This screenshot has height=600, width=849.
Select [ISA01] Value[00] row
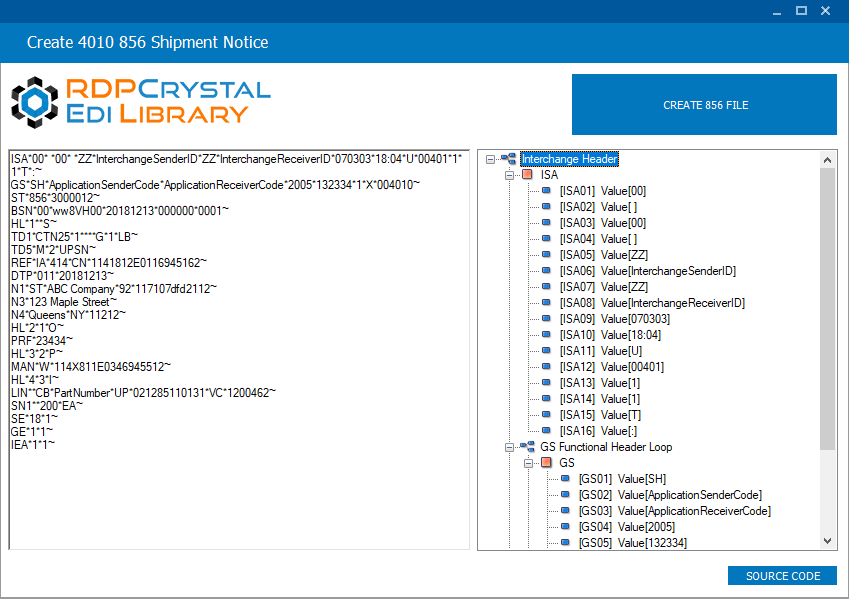[x=603, y=191]
